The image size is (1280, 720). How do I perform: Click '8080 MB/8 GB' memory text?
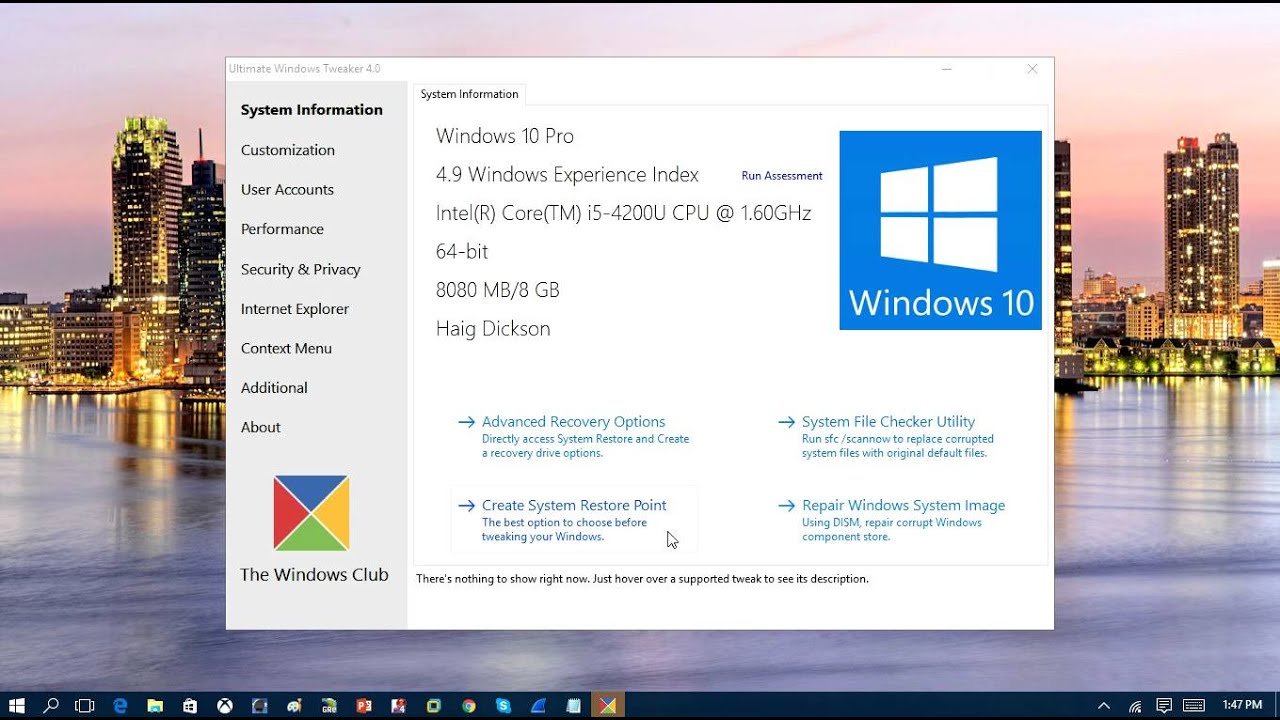(x=498, y=290)
